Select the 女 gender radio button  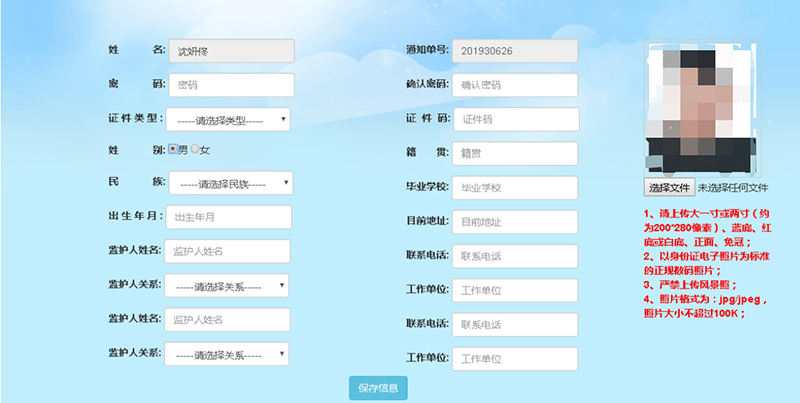click(x=195, y=149)
